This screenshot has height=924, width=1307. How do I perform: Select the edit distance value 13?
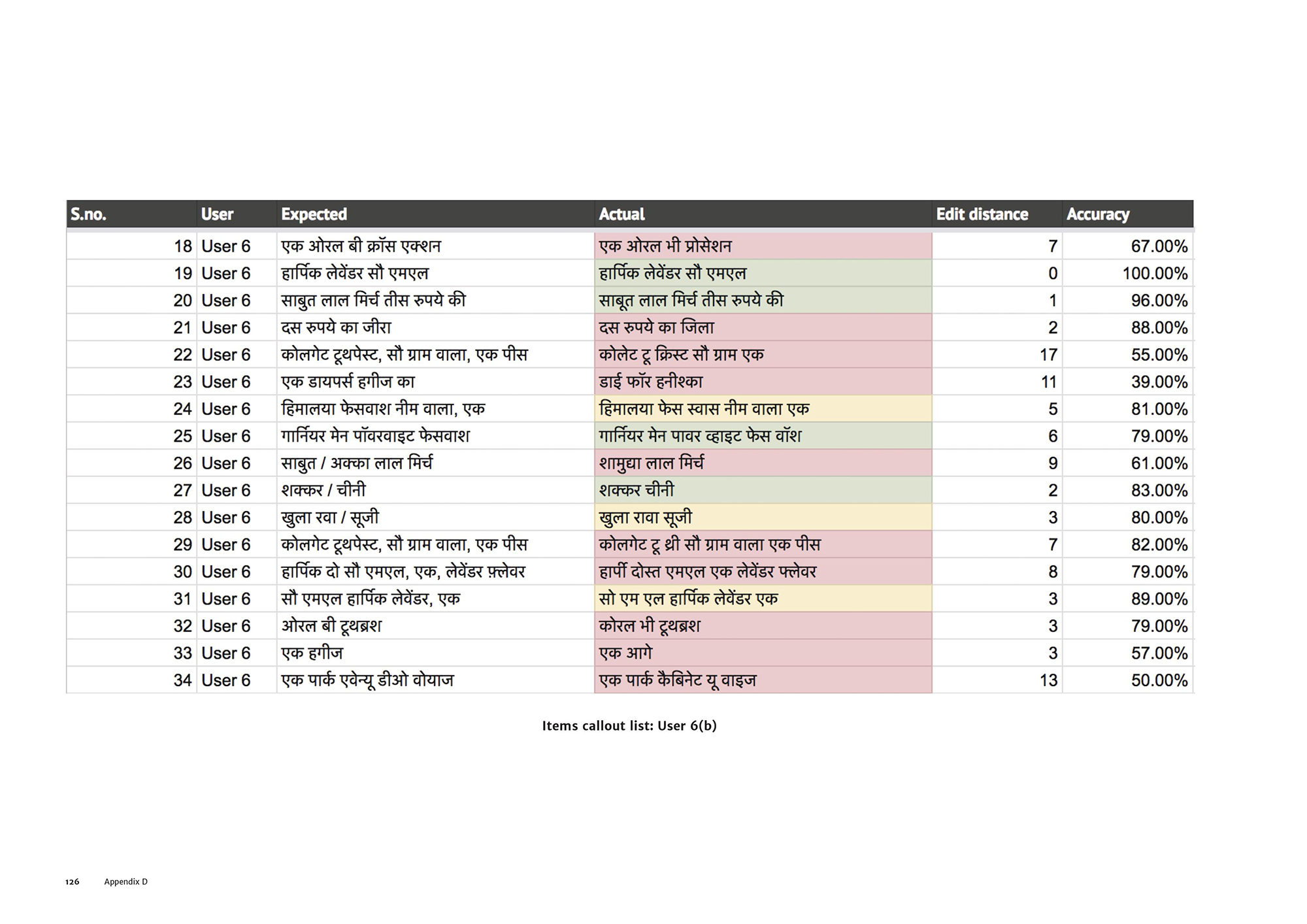click(1048, 680)
